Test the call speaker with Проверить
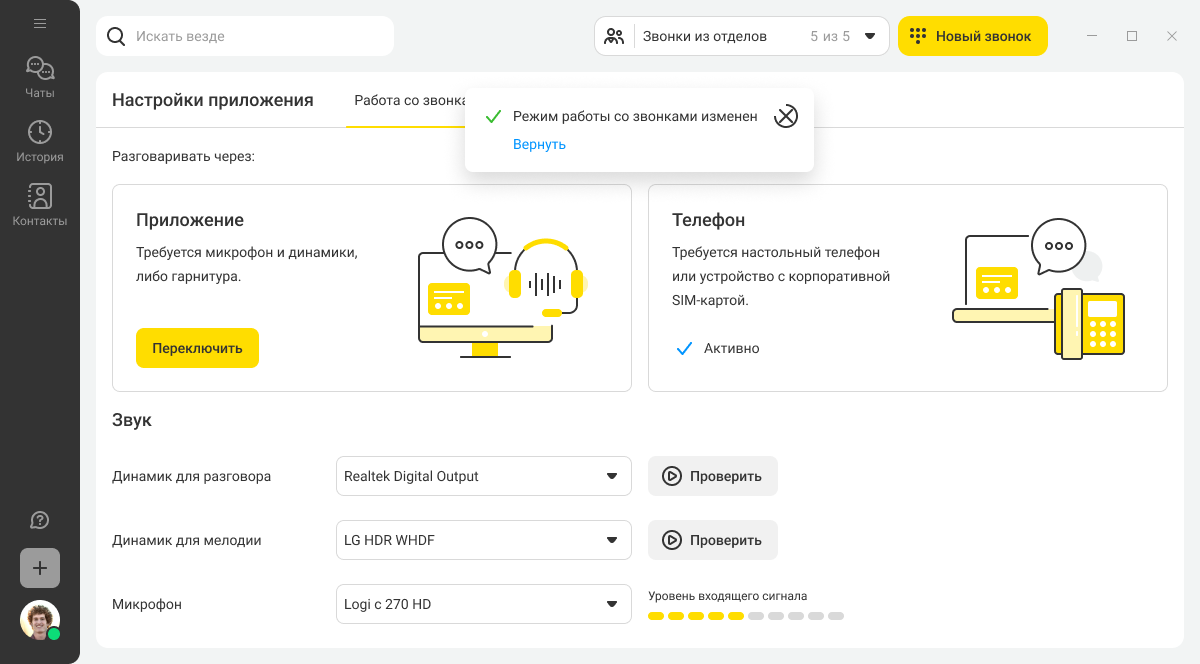Image resolution: width=1200 pixels, height=664 pixels. (x=713, y=476)
